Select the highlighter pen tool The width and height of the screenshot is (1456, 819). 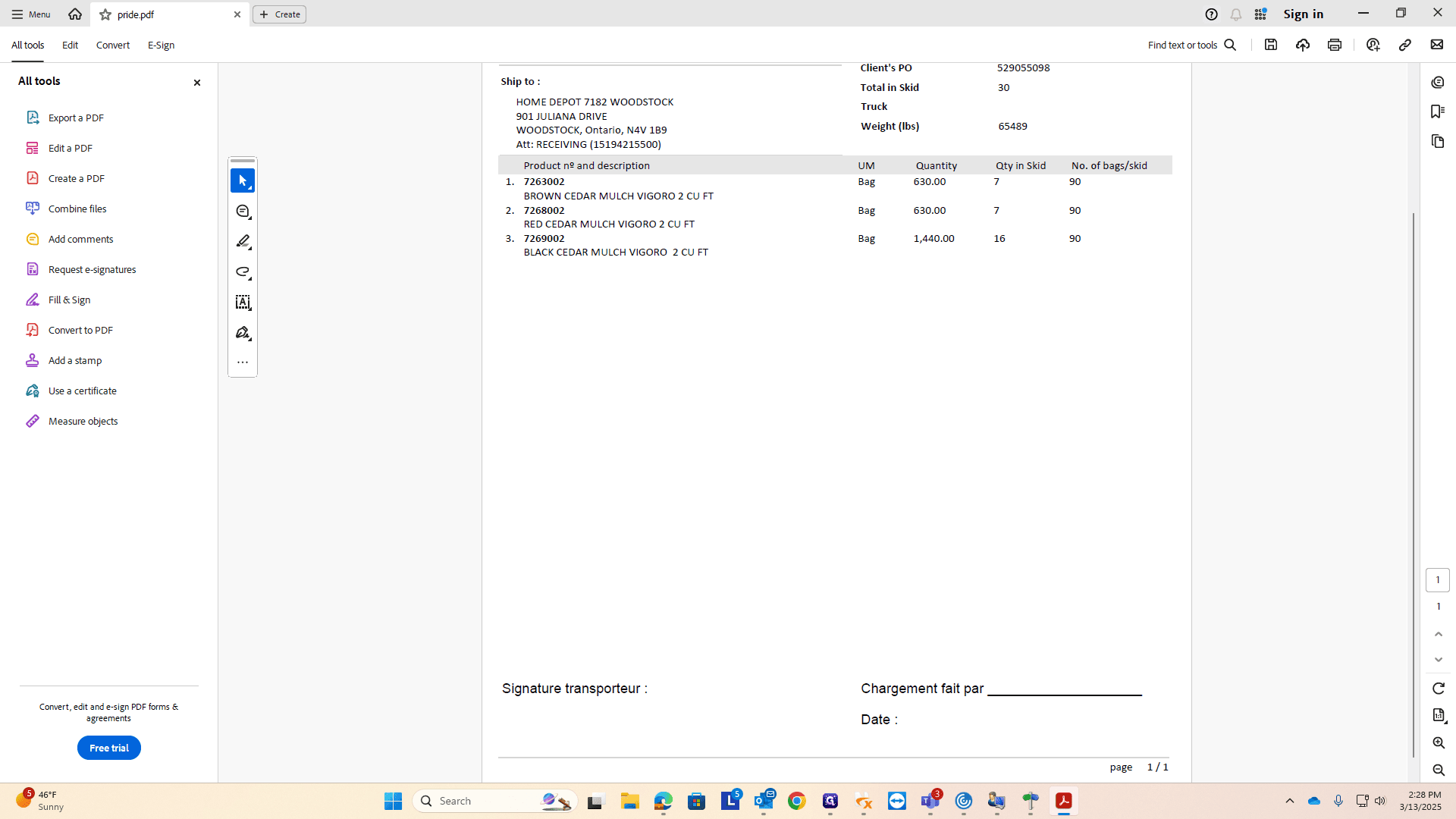(x=243, y=241)
